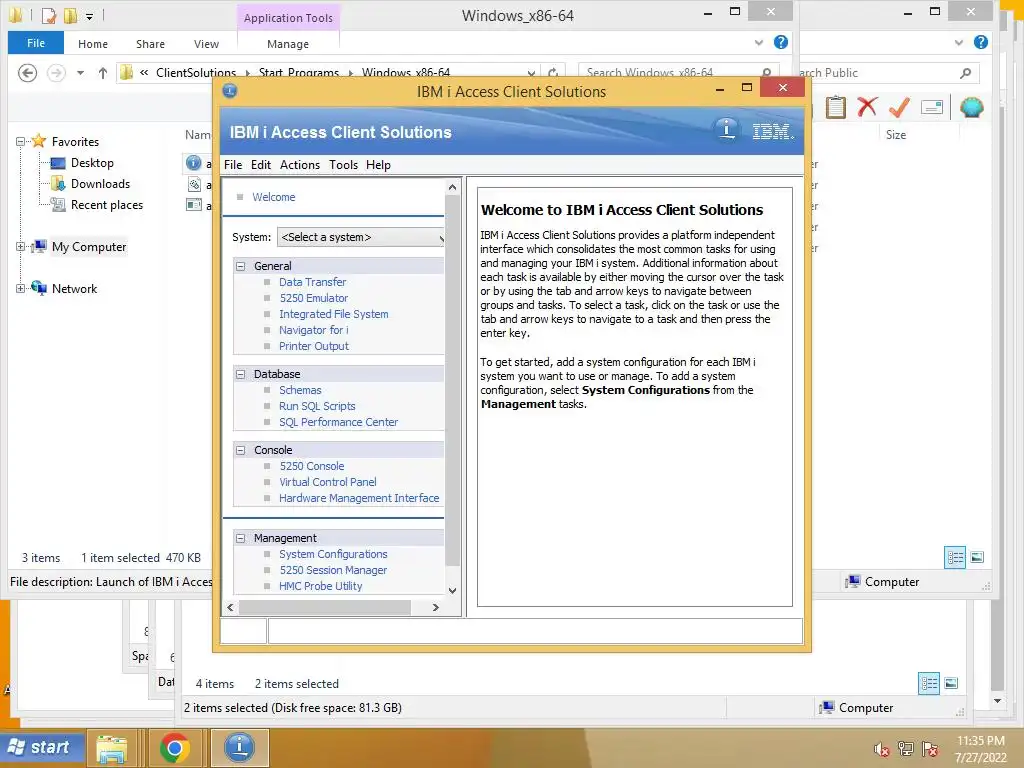Click clipboard paste icon in back window
This screenshot has width=1024, height=768.
pyautogui.click(x=835, y=107)
